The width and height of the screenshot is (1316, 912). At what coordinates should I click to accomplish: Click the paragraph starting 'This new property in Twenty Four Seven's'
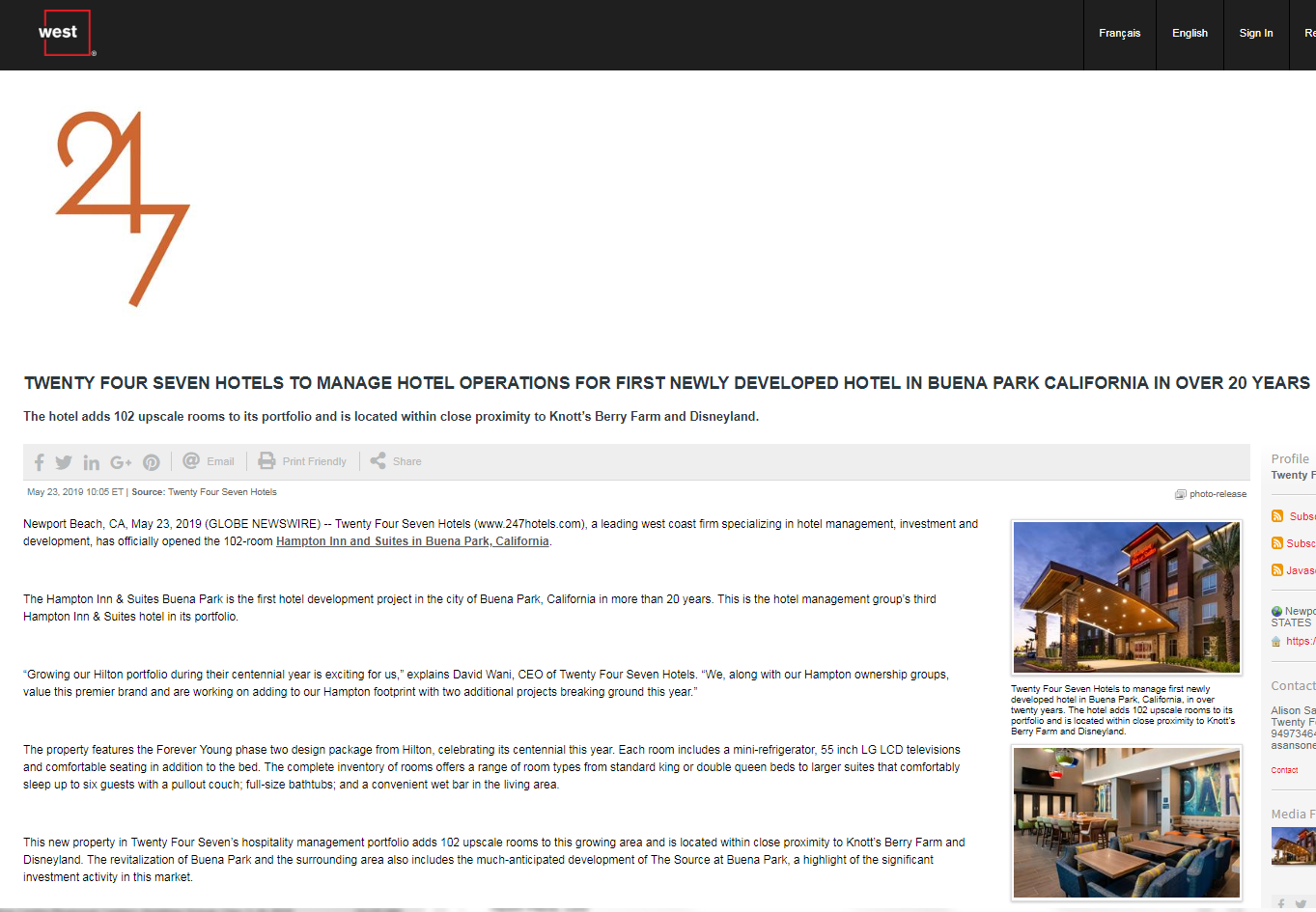point(494,860)
